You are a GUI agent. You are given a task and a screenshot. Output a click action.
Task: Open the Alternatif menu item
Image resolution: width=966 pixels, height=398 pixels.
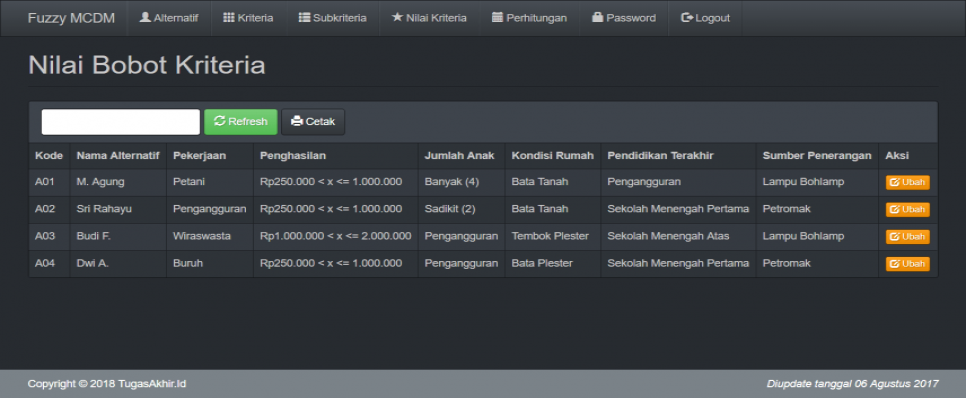(x=169, y=18)
